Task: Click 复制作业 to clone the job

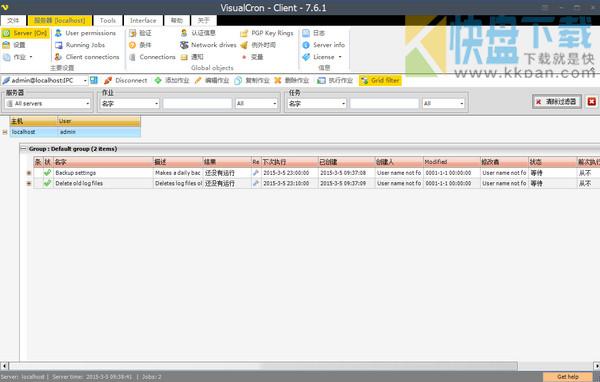Action: coord(252,80)
